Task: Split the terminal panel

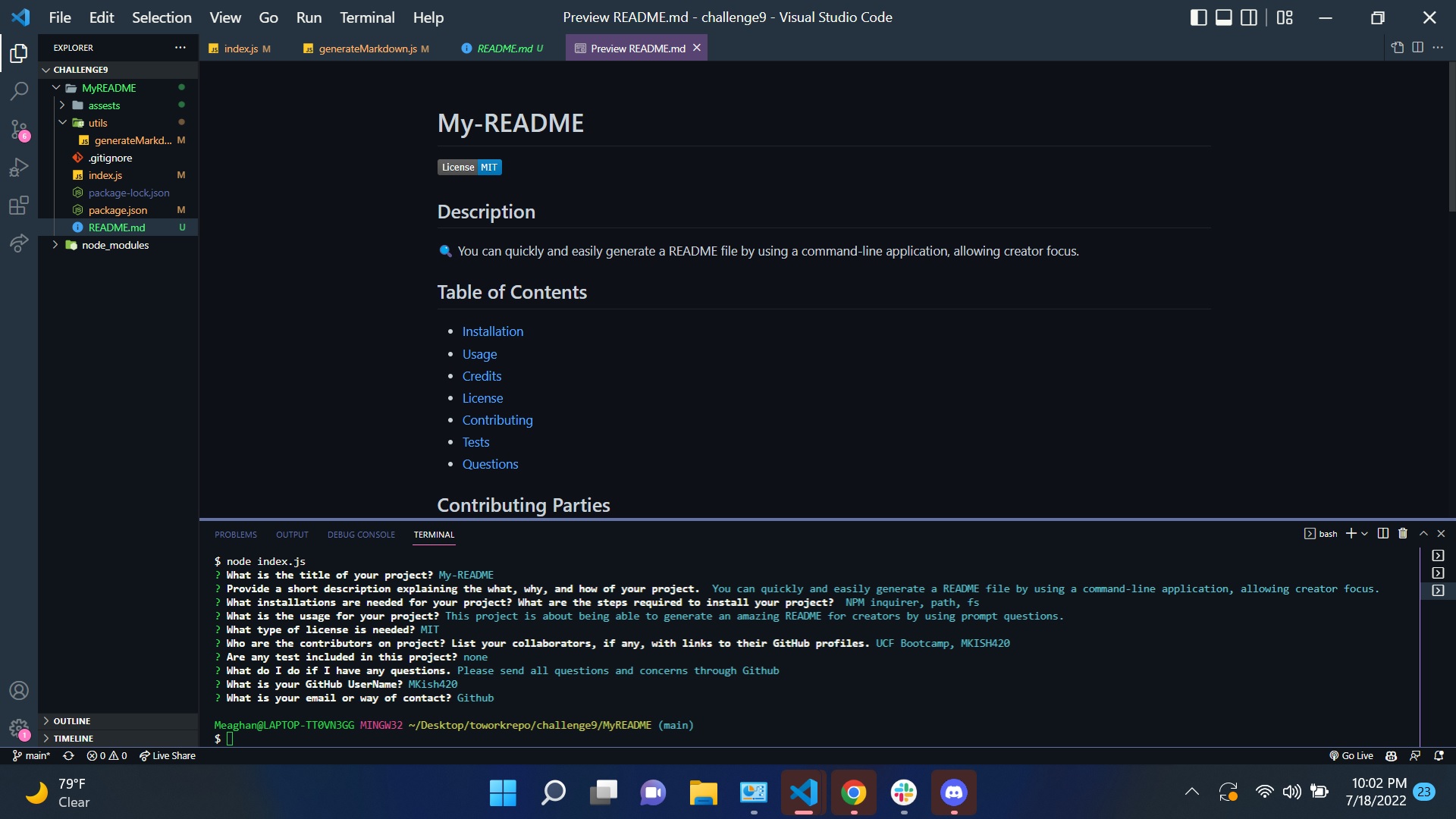Action: coord(1383,534)
